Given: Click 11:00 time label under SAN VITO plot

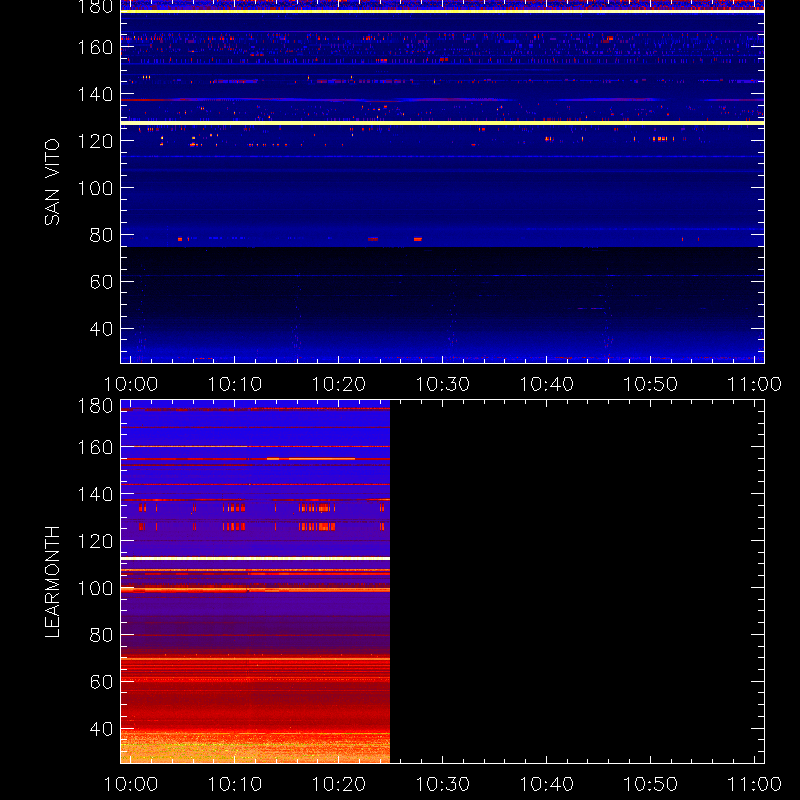Looking at the screenshot, I should tap(755, 384).
